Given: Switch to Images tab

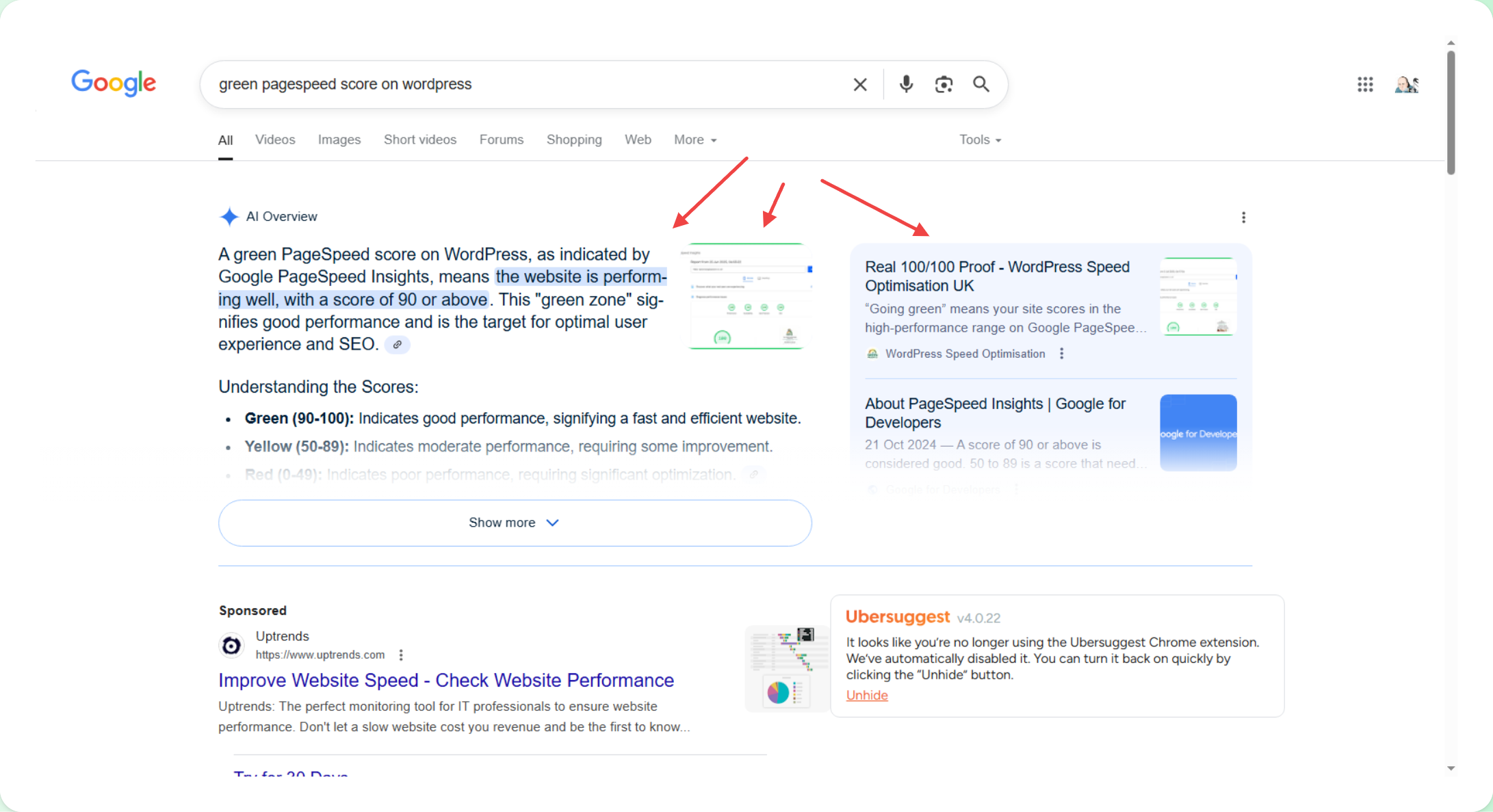Looking at the screenshot, I should 339,140.
